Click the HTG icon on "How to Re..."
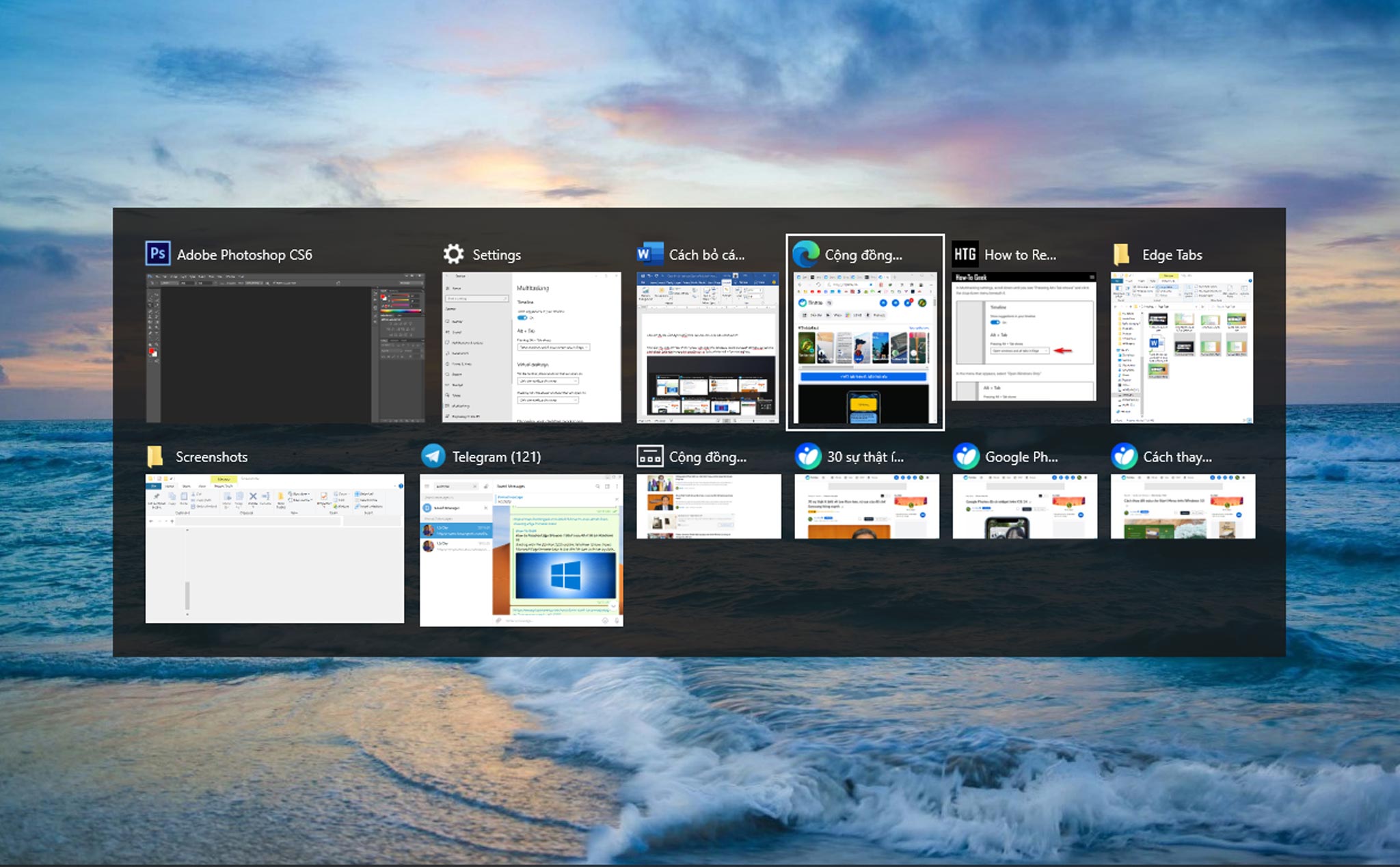The width and height of the screenshot is (1400, 867). click(966, 254)
